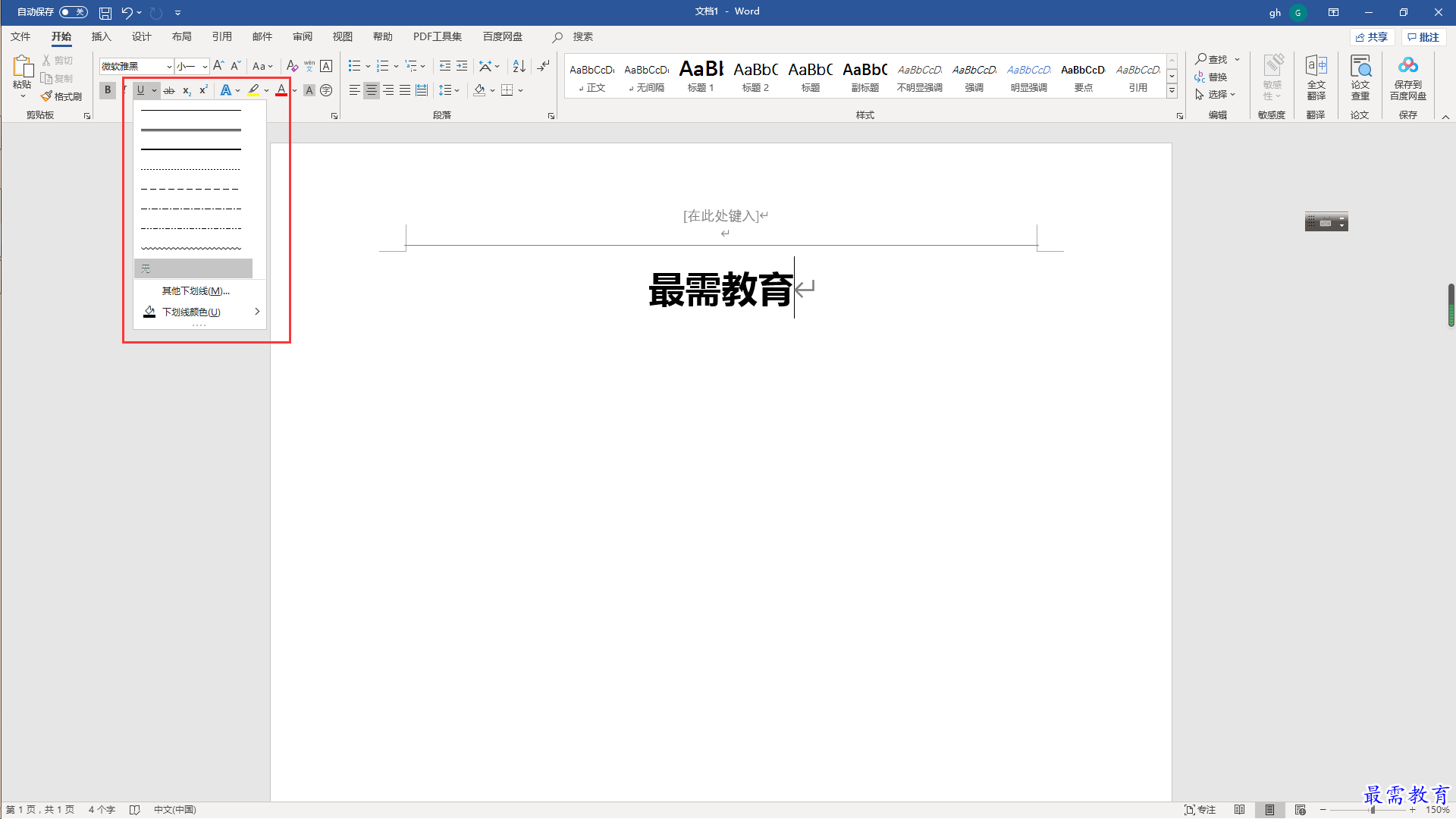Open the font size combo box

[193, 66]
